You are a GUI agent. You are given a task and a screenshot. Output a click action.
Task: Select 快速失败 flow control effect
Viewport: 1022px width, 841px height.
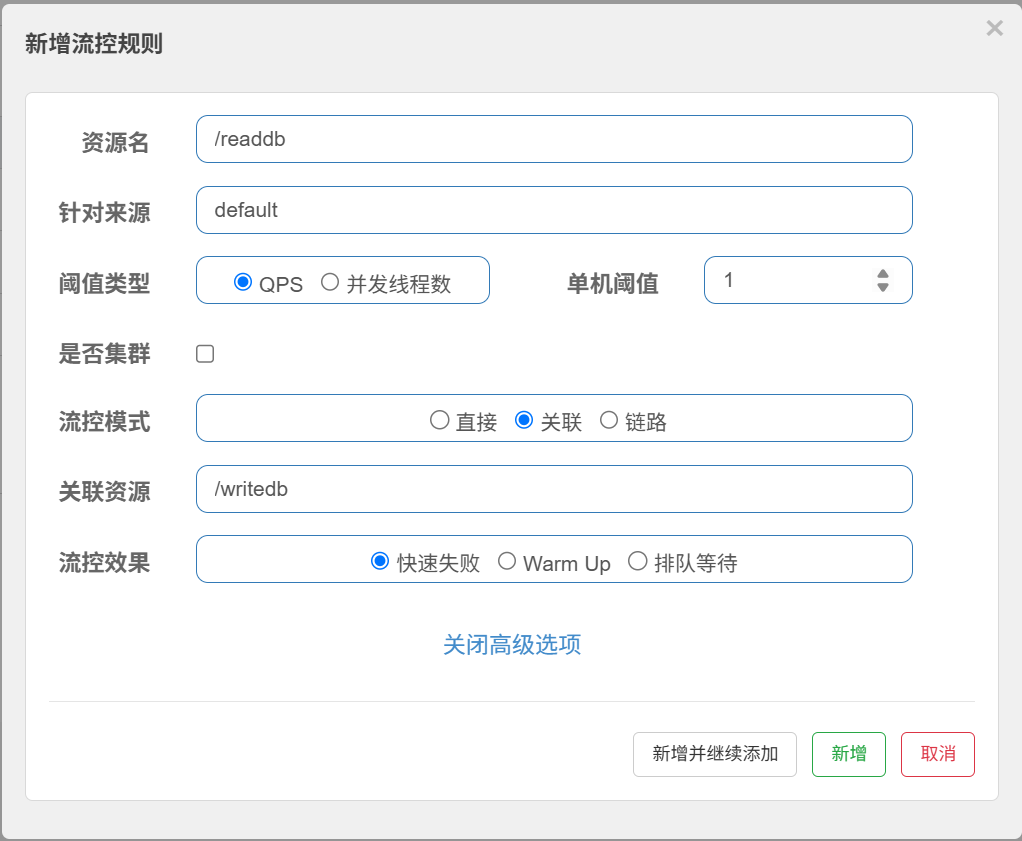[380, 561]
